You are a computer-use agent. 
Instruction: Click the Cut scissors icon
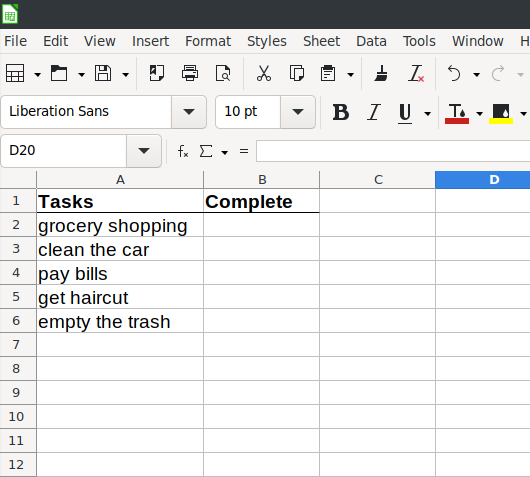pyautogui.click(x=264, y=73)
